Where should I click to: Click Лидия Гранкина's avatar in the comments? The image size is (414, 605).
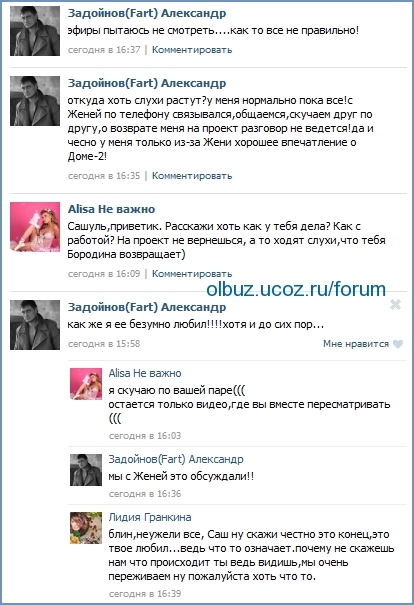point(86,528)
